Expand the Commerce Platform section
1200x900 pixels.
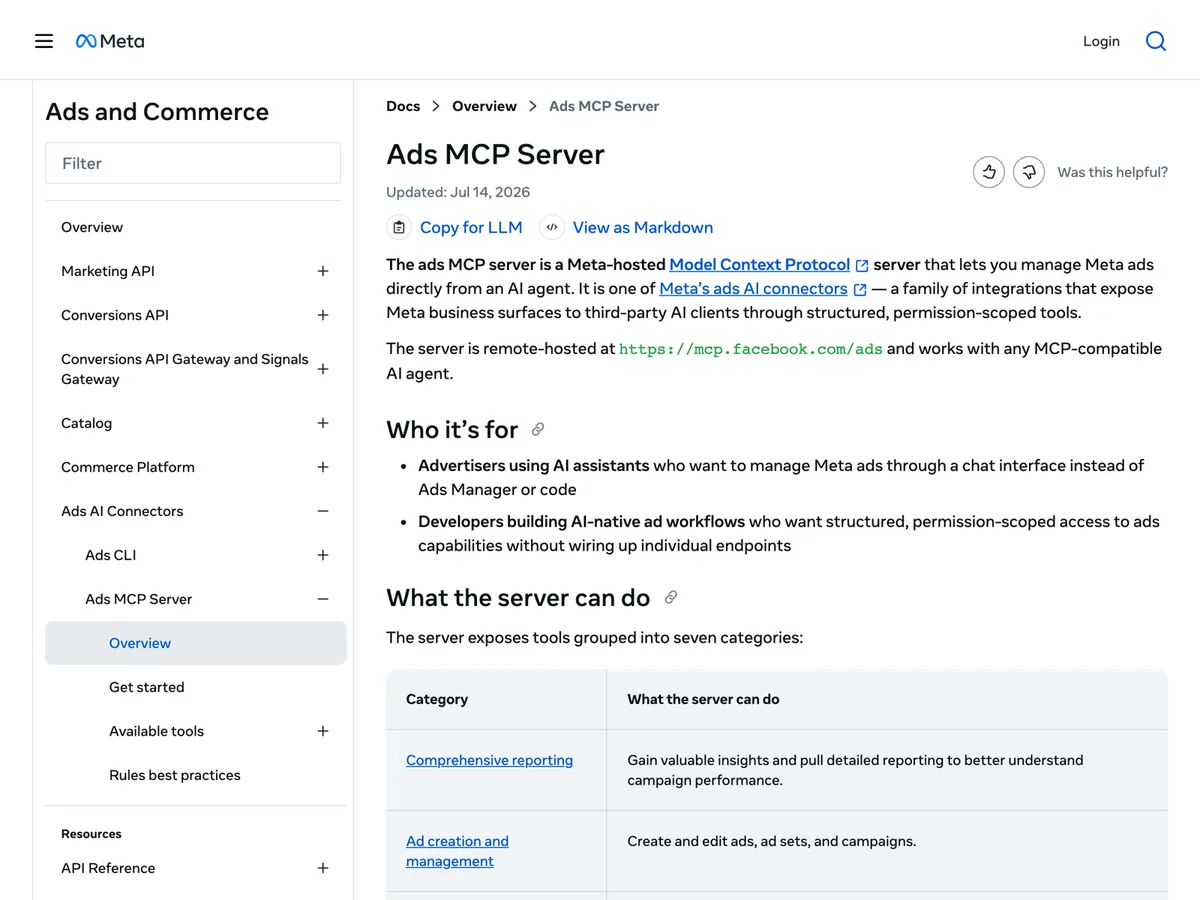[x=323, y=467]
